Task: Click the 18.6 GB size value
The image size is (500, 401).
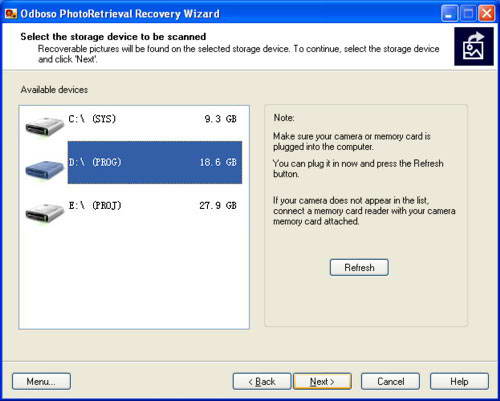Action: point(218,162)
